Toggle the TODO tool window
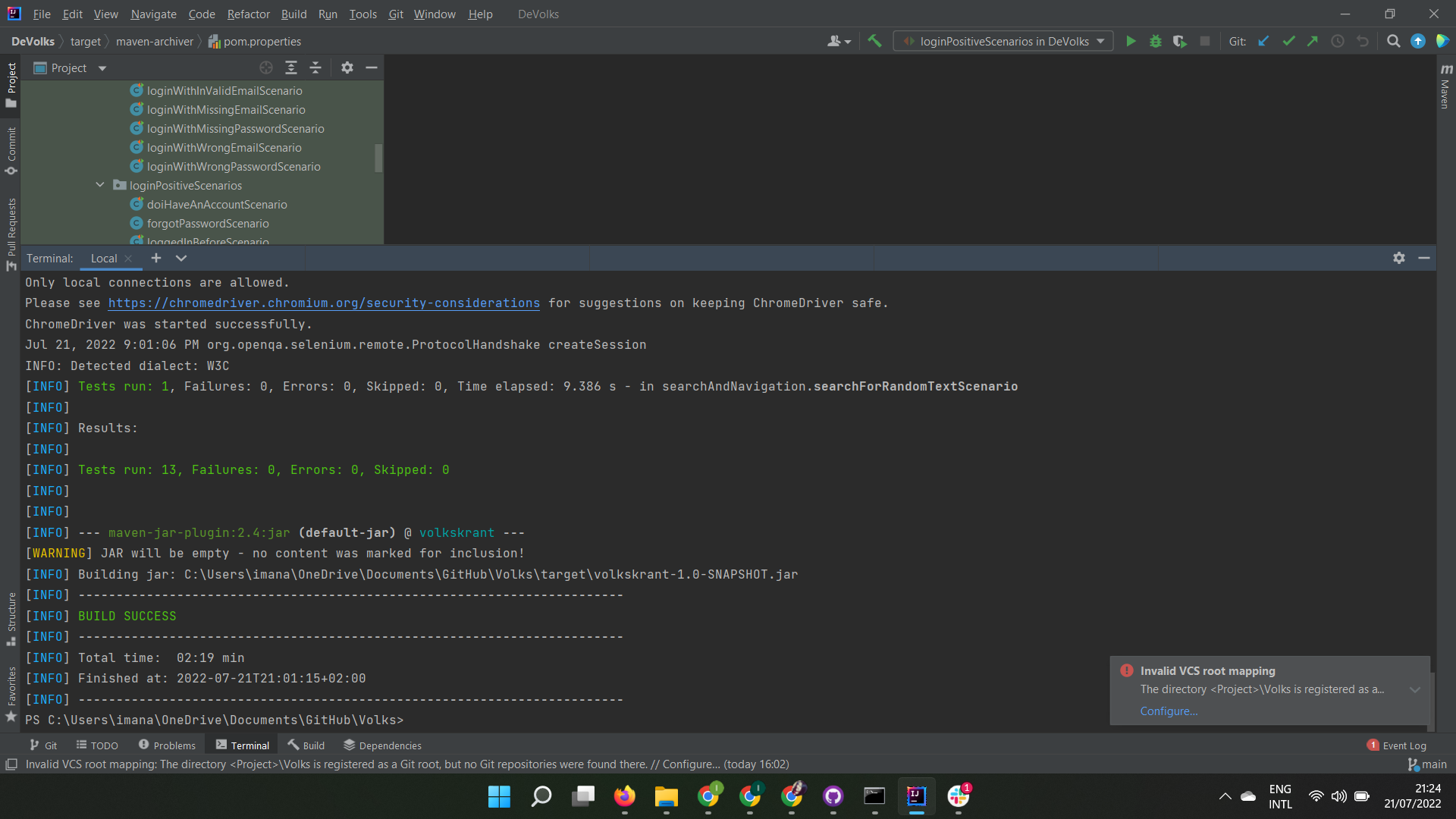1456x819 pixels. click(x=97, y=745)
